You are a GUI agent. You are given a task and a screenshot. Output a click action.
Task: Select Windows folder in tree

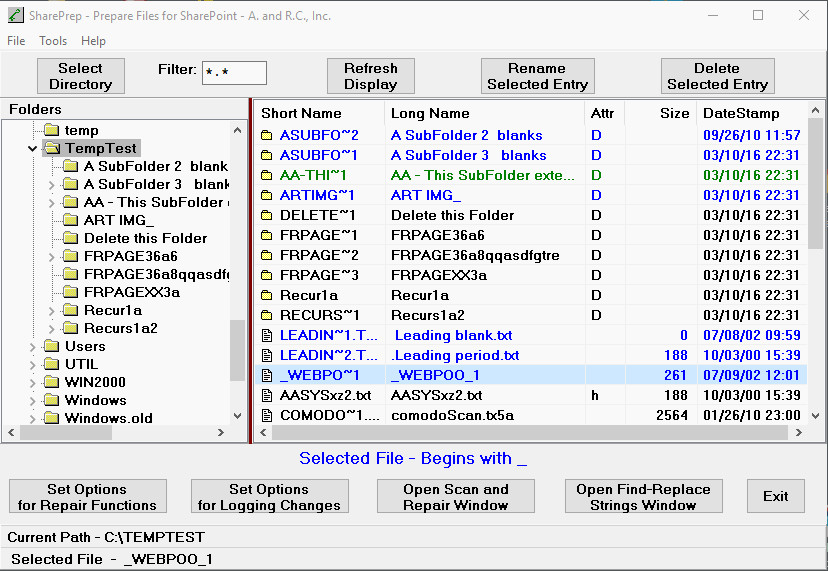(x=96, y=400)
